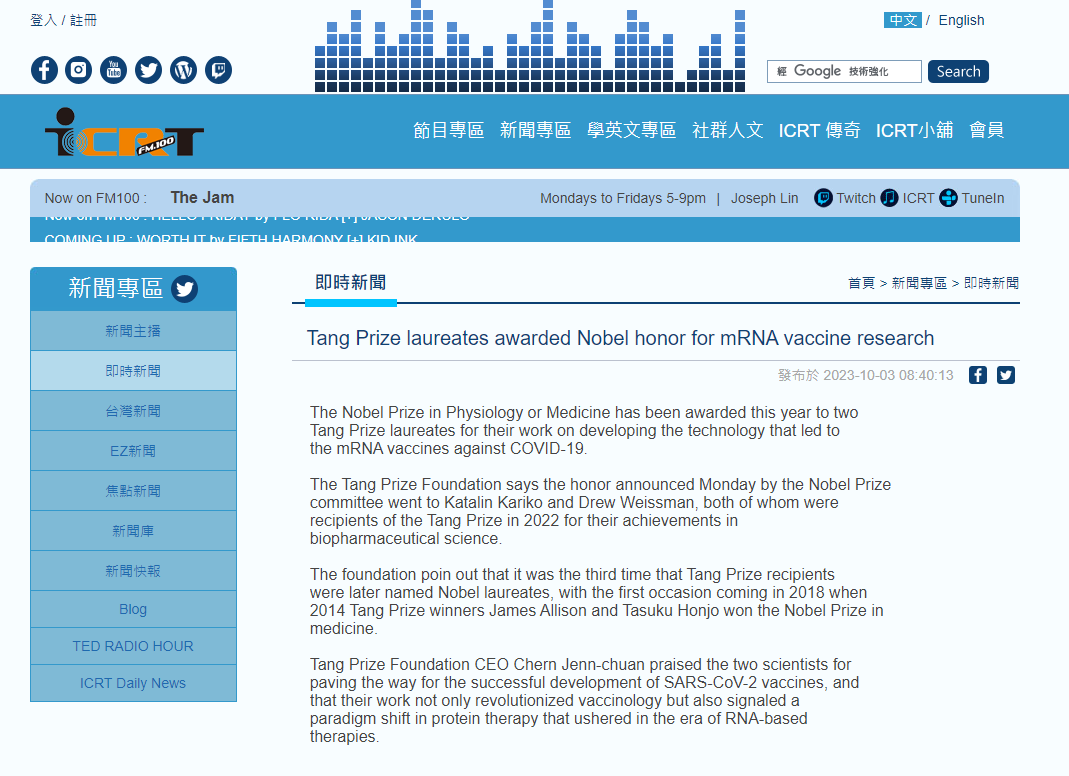Click the blue equalizer banner graphic
Screen dimensions: 1069x776
click(530, 46)
